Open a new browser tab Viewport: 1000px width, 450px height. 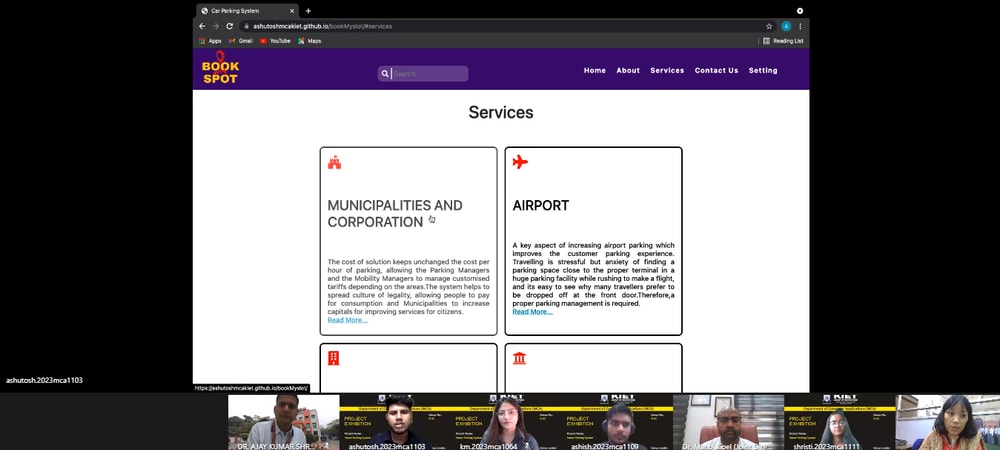[x=308, y=11]
